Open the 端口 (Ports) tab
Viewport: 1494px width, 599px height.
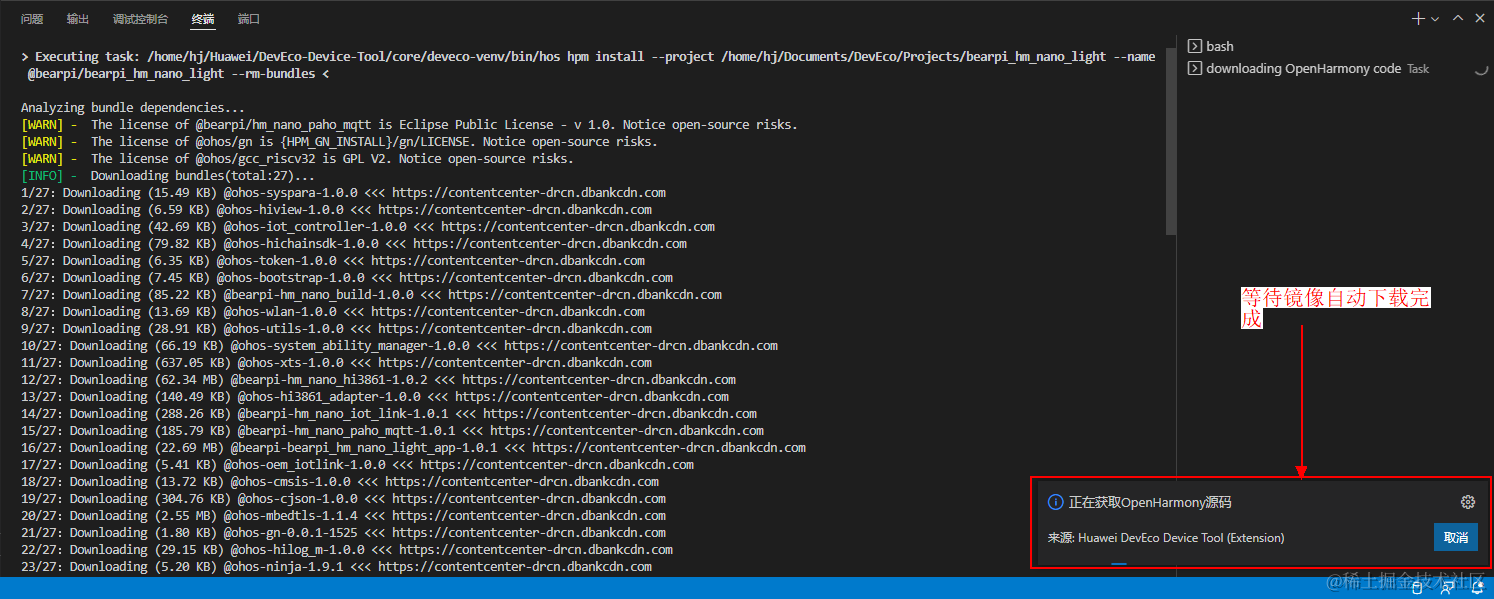[x=249, y=19]
